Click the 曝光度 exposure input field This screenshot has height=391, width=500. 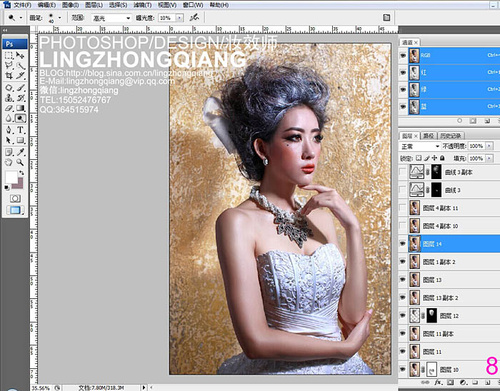coord(167,18)
